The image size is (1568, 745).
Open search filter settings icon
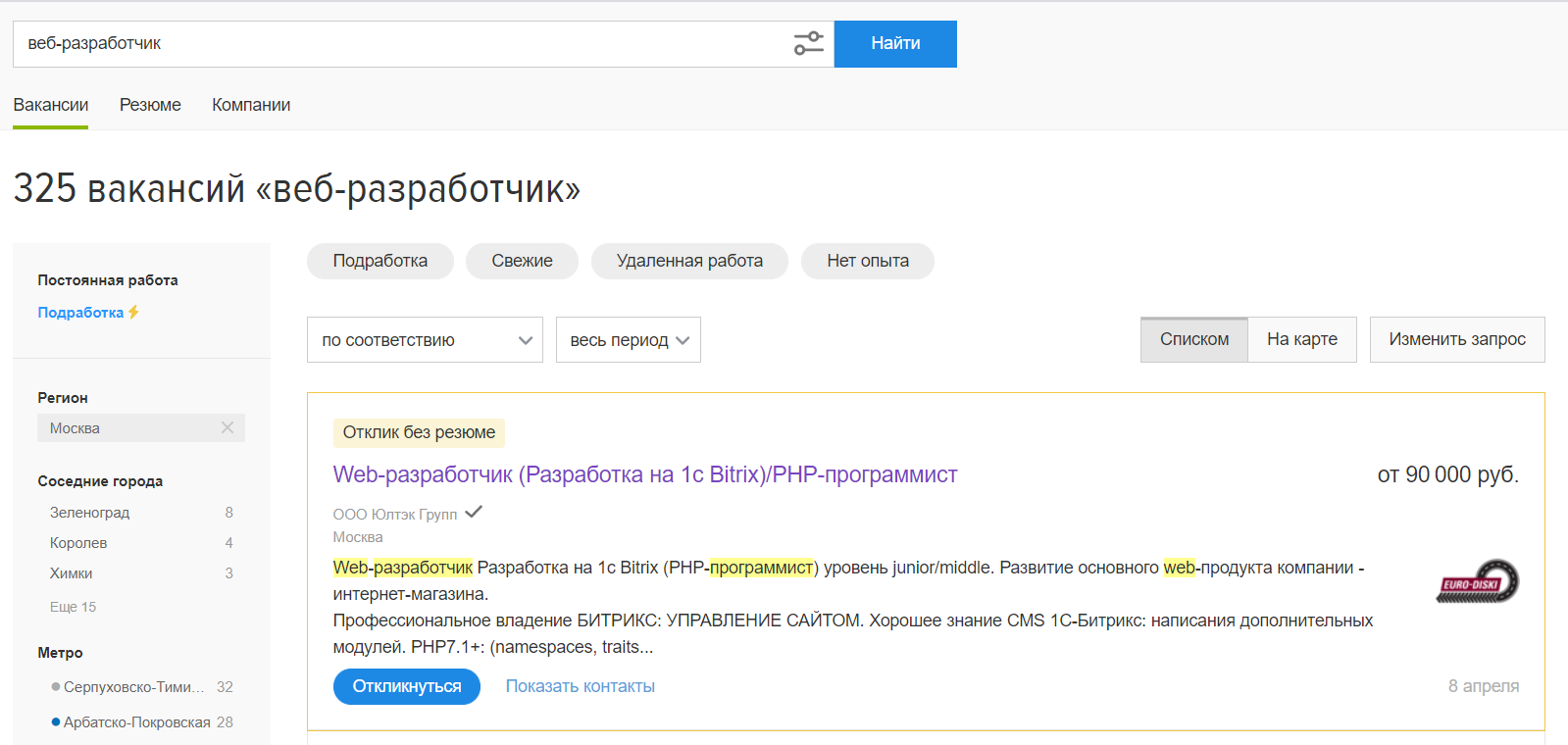coord(809,43)
